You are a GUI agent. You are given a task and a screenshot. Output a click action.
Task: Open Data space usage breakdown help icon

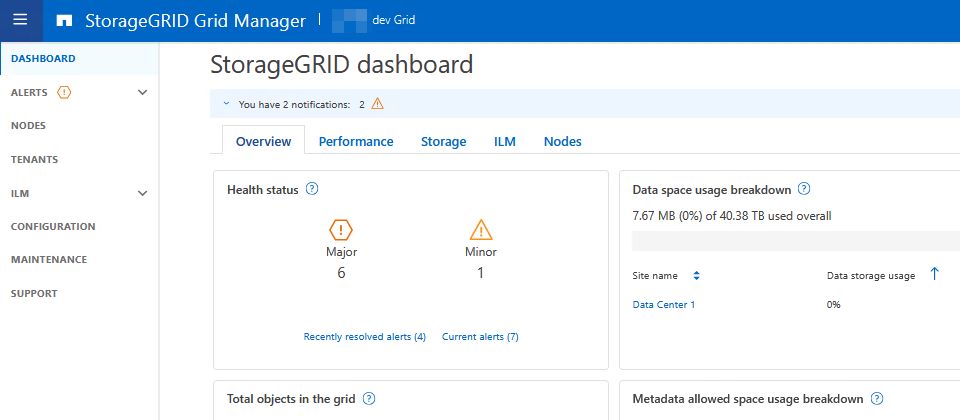pos(804,189)
